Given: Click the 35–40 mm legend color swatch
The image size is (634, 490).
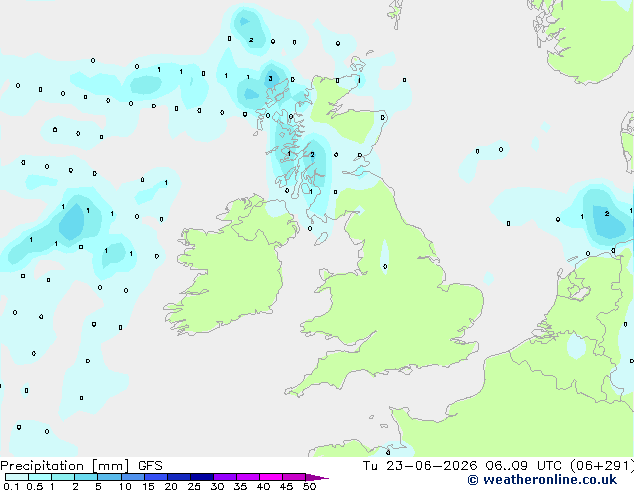Looking at the screenshot, I should 248,477.
